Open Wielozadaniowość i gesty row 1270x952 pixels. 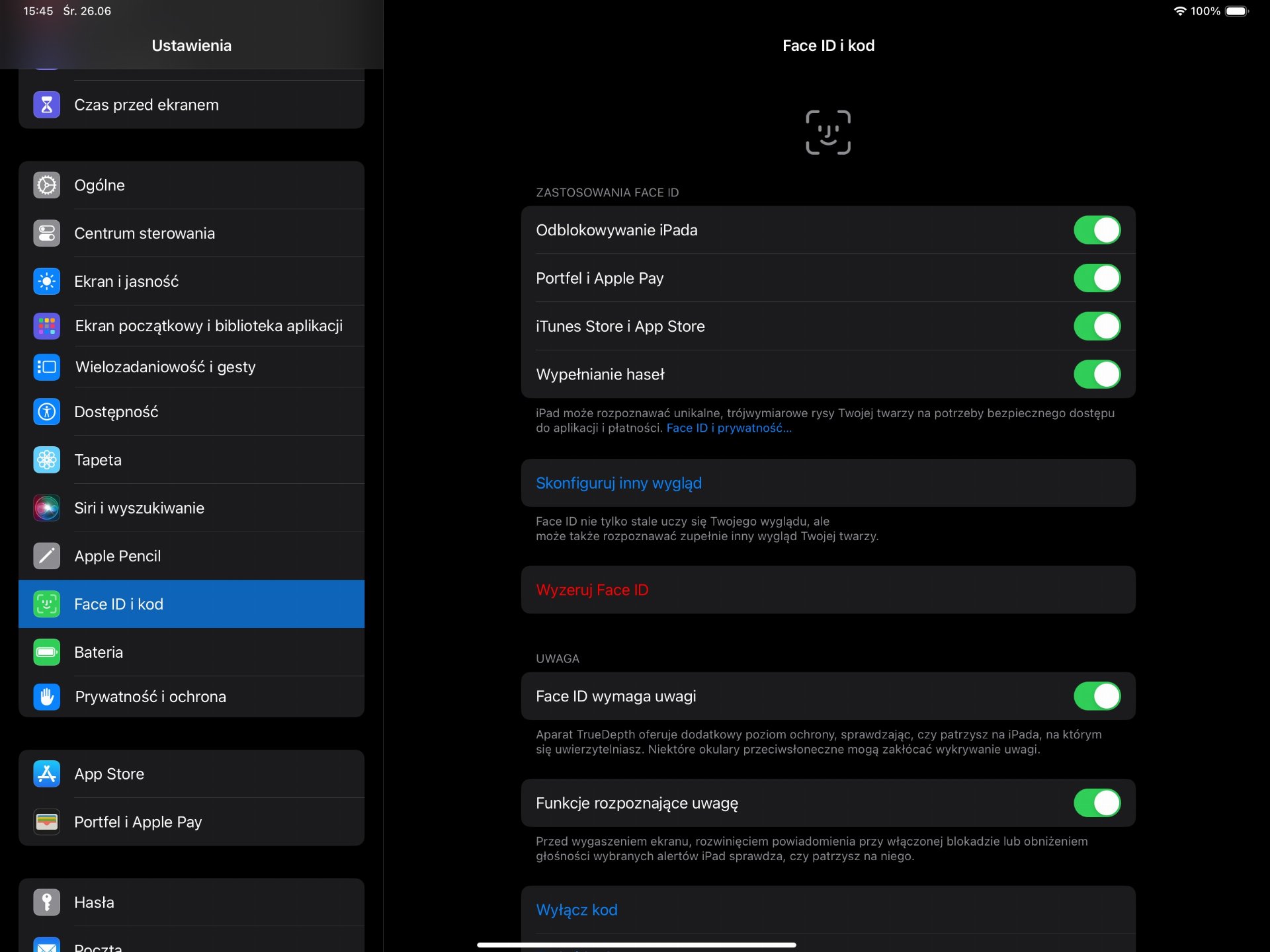(191, 367)
